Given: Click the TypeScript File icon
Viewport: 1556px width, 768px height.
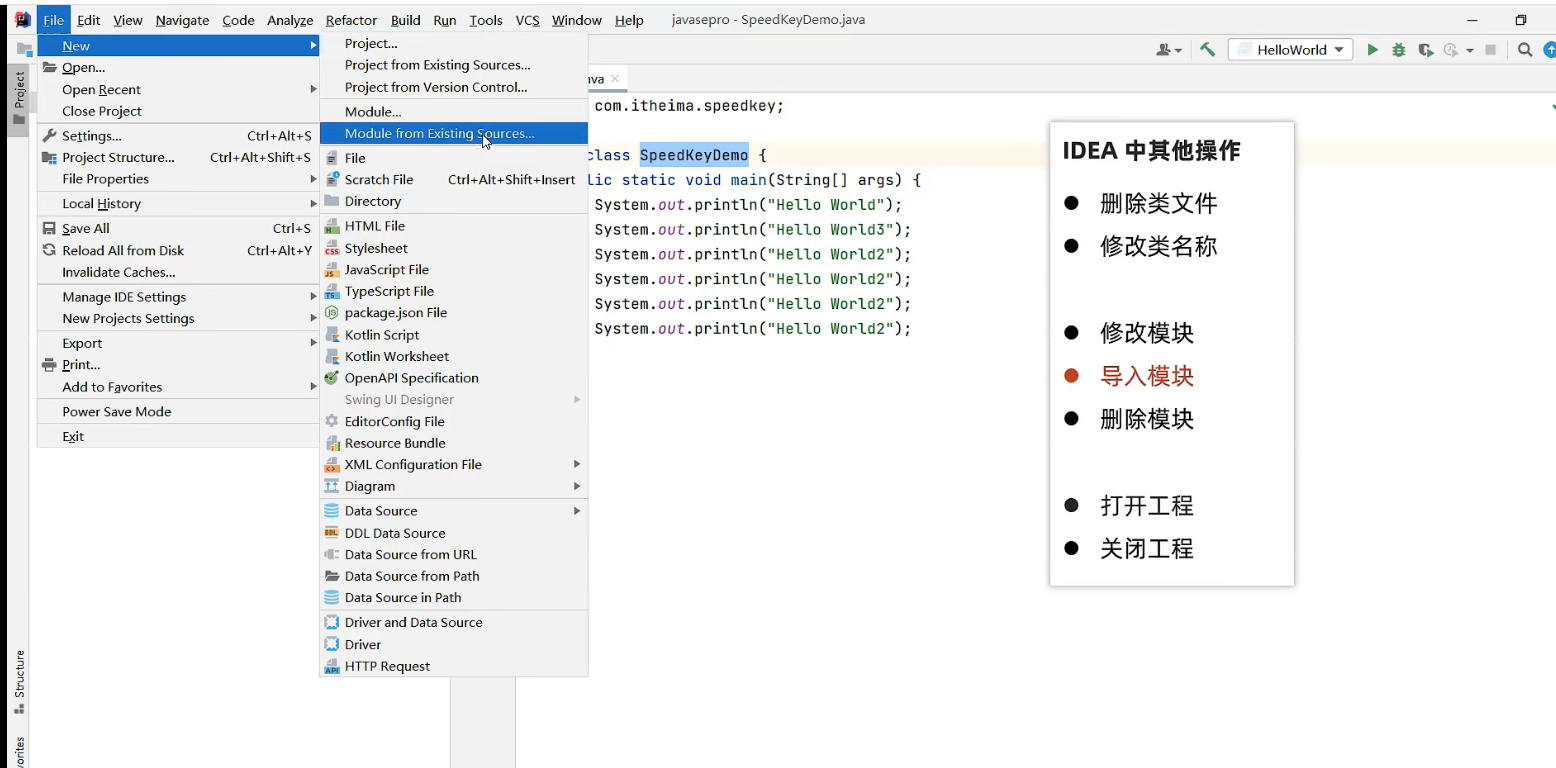Looking at the screenshot, I should pyautogui.click(x=331, y=292).
